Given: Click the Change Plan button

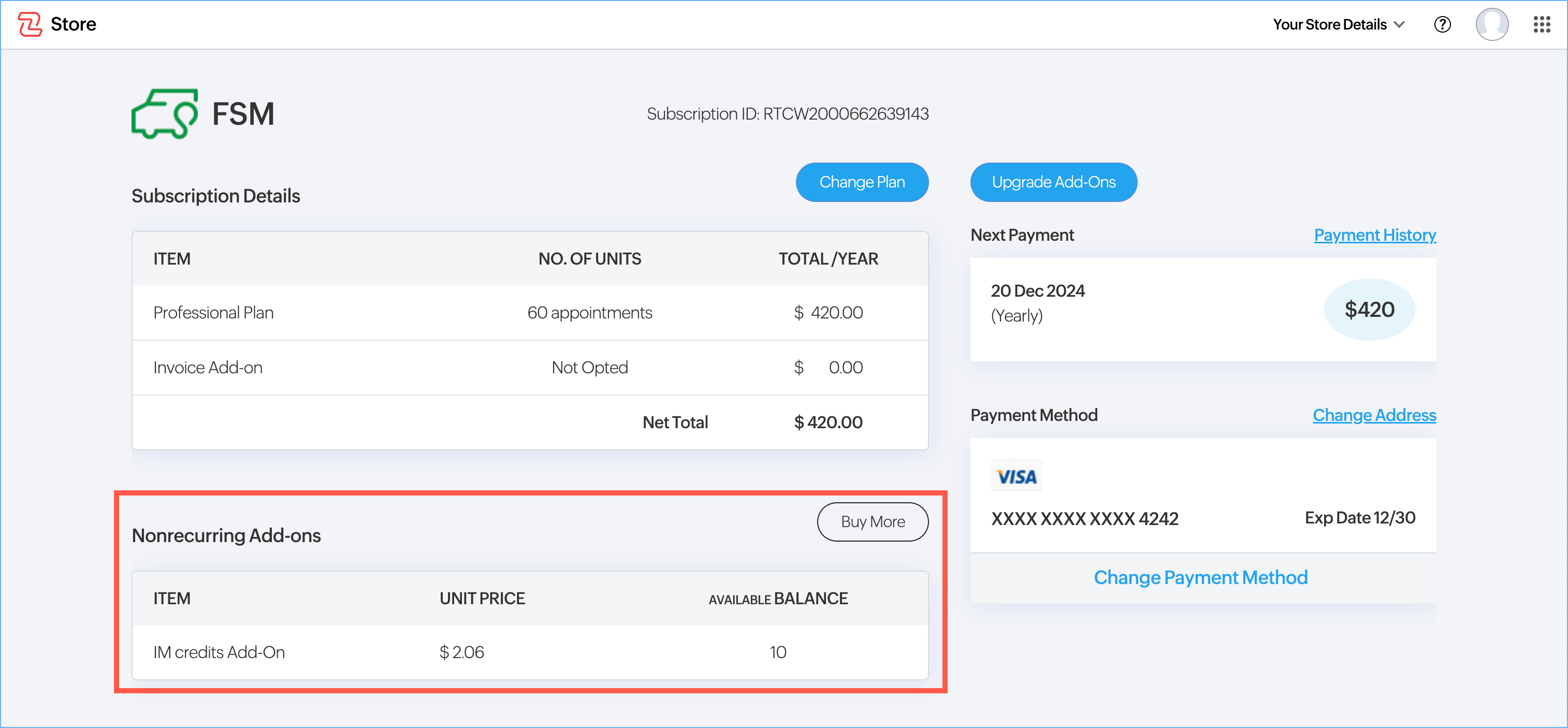Looking at the screenshot, I should (861, 182).
